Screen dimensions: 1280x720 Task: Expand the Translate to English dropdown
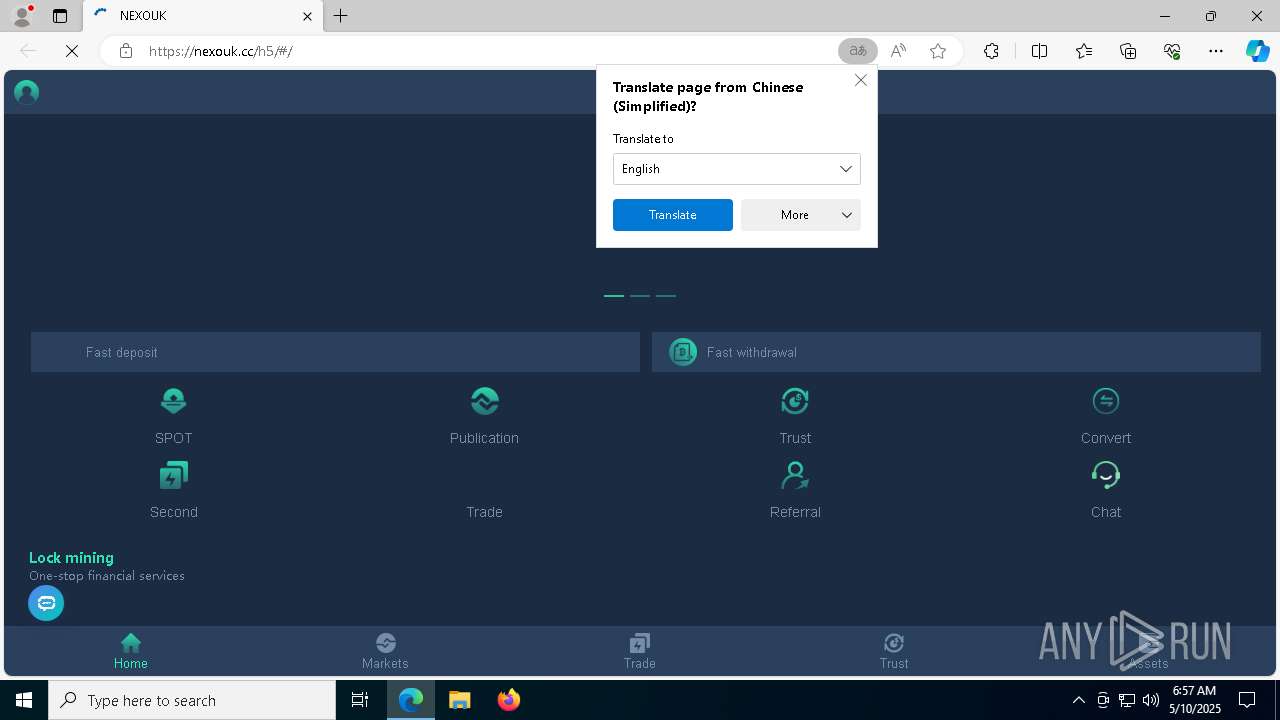[737, 169]
